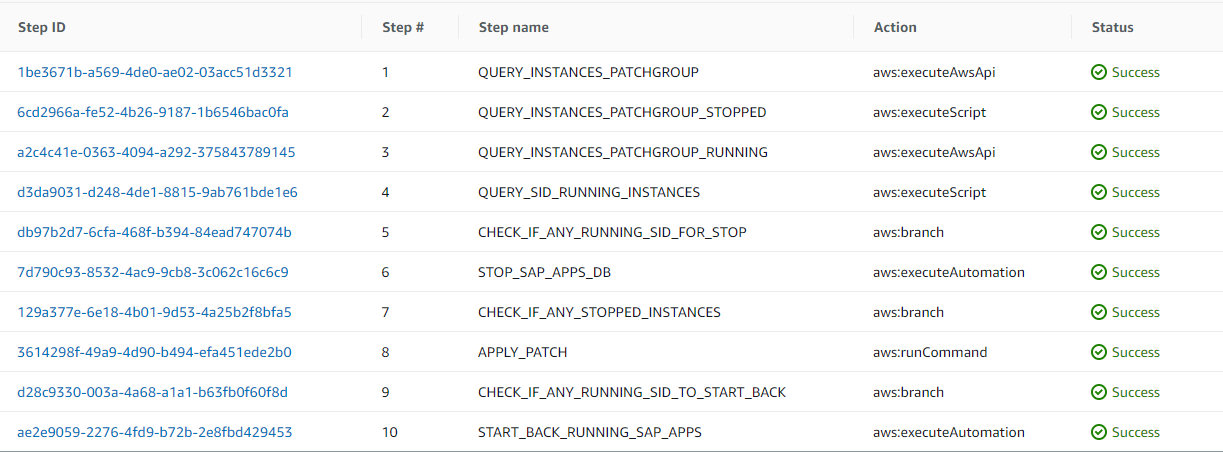Click step number 5 cell

pyautogui.click(x=386, y=232)
